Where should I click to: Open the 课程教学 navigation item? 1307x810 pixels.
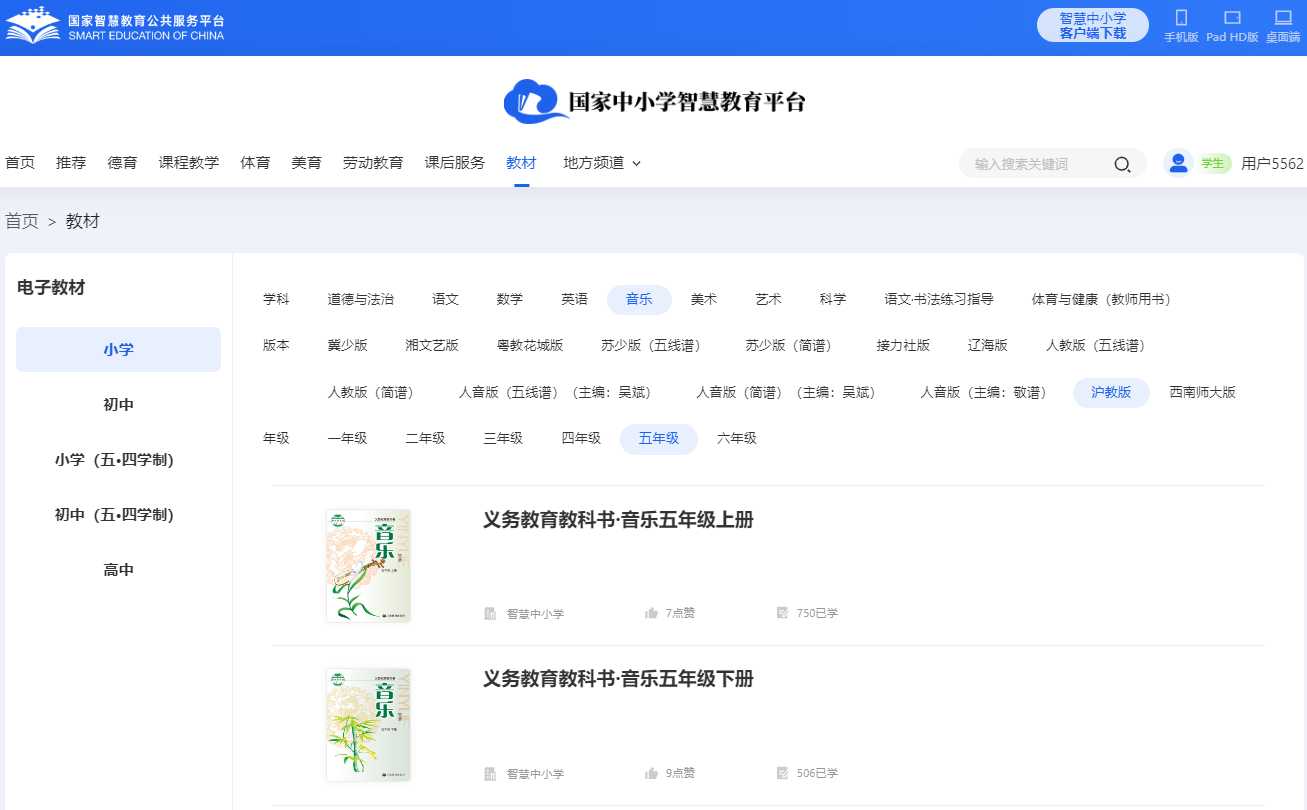coord(189,163)
